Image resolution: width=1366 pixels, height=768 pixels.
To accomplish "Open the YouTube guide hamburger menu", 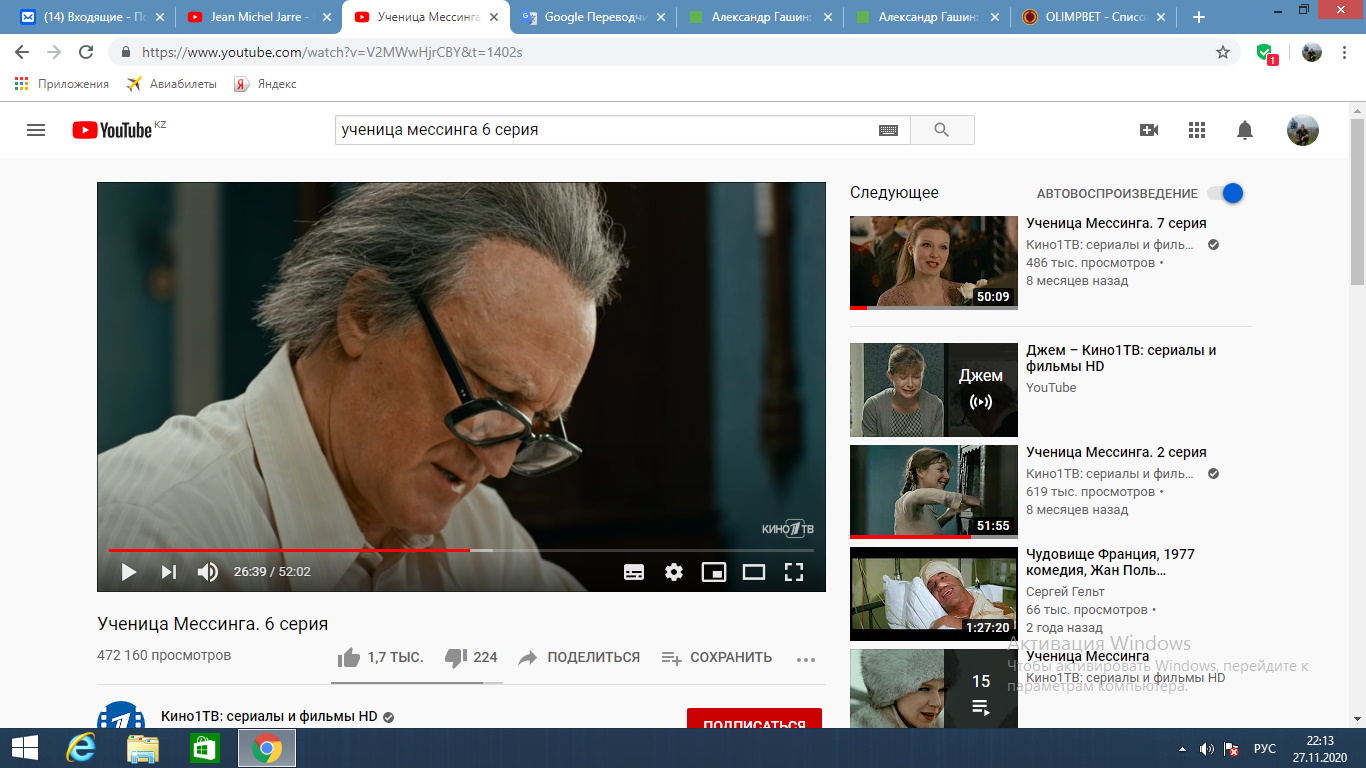I will click(36, 130).
